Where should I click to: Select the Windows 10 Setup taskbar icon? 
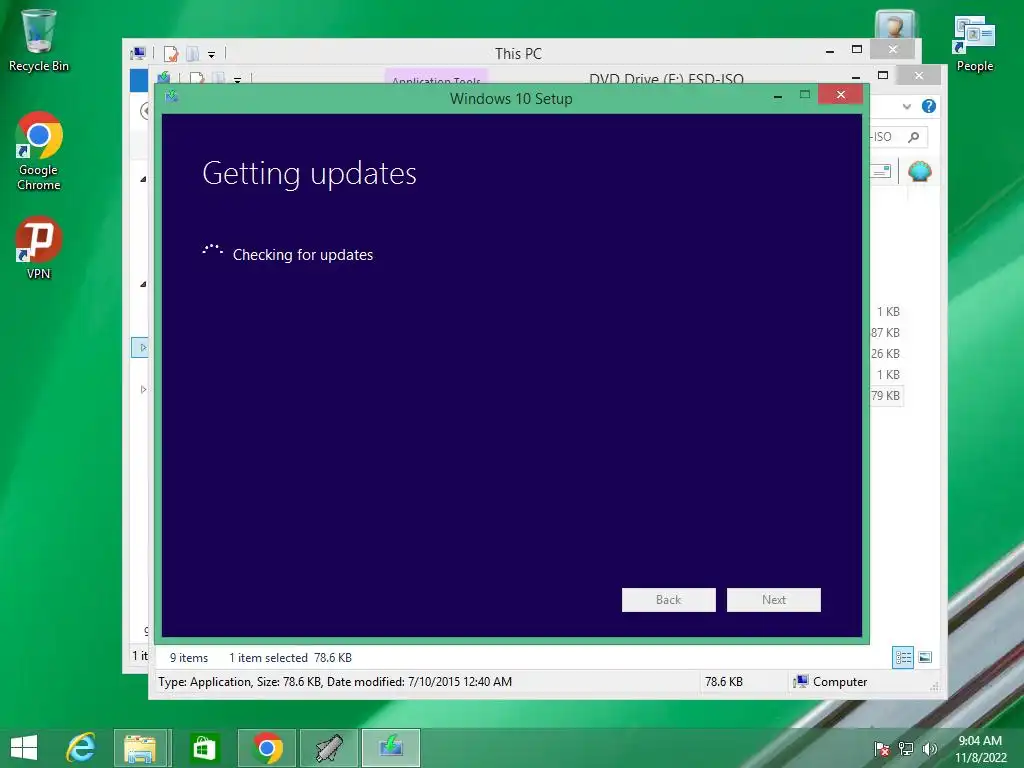click(x=391, y=748)
